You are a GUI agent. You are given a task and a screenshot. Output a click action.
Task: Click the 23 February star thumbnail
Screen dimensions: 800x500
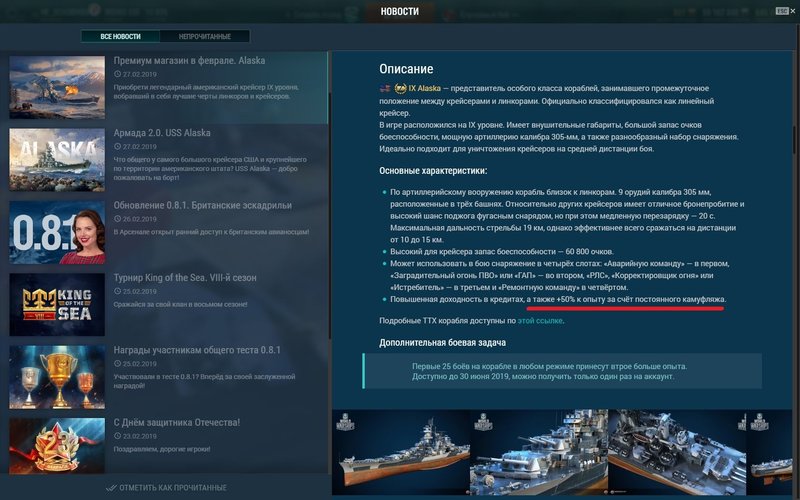57,446
